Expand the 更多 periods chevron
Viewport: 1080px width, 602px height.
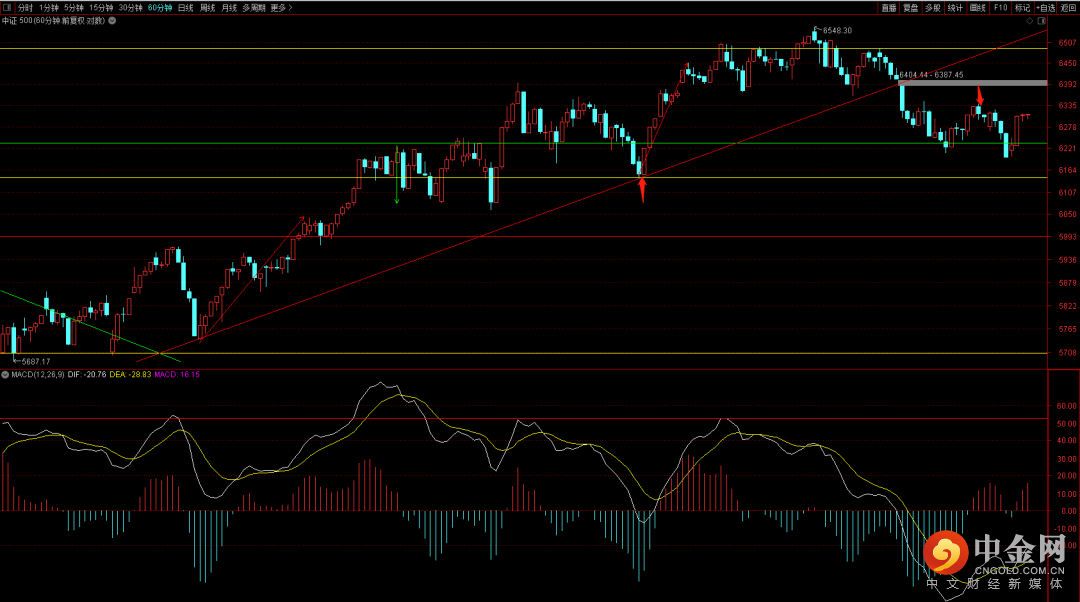290,8
